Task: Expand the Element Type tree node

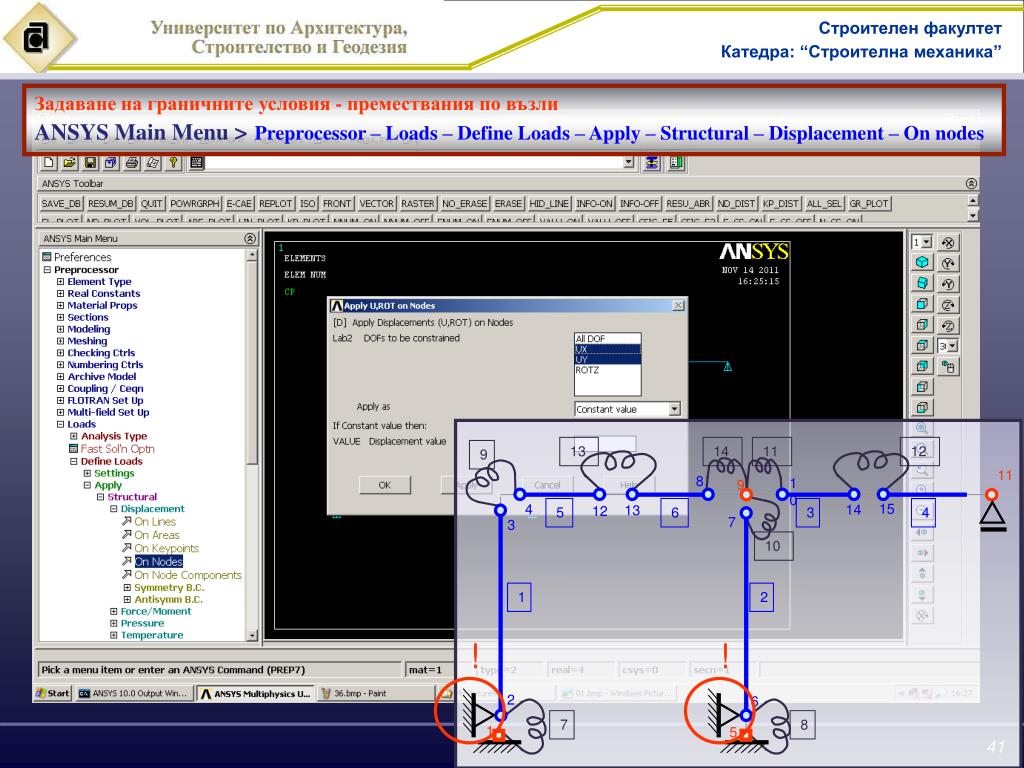Action: (x=60, y=281)
